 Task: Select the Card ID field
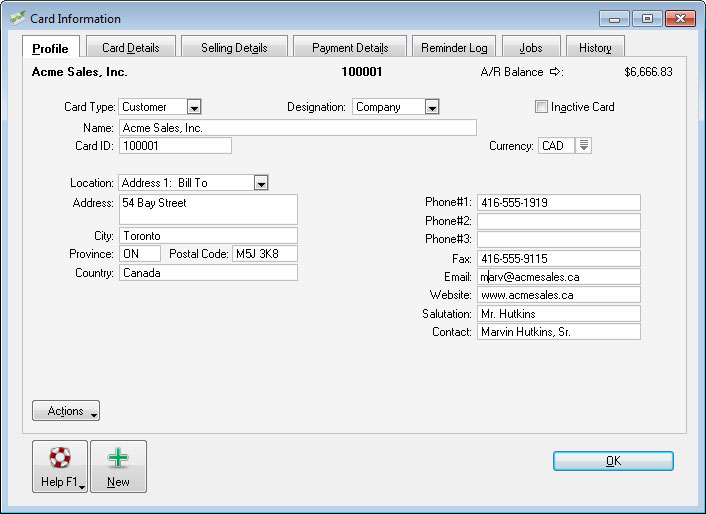click(175, 145)
